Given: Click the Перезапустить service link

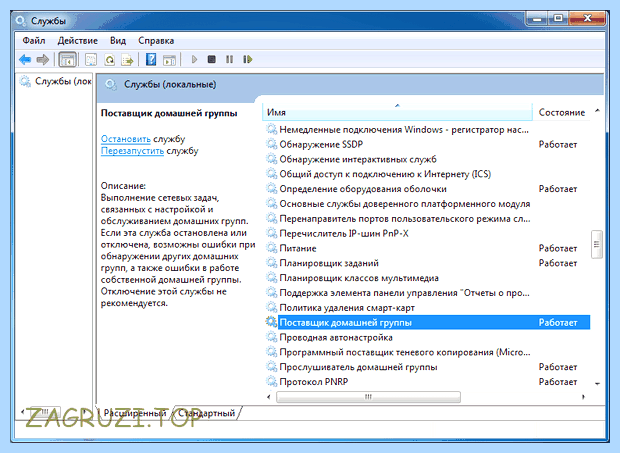Looking at the screenshot, I should tap(132, 151).
